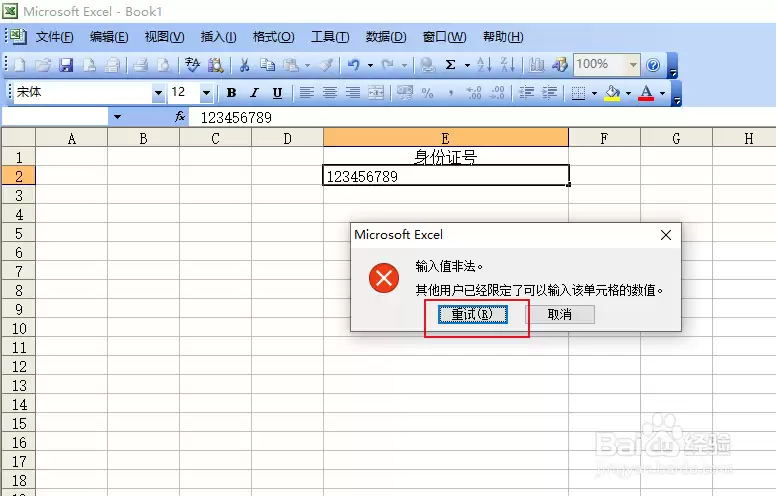Toggle Underline formatting
Viewport: 776px width, 496px height.
[x=278, y=93]
